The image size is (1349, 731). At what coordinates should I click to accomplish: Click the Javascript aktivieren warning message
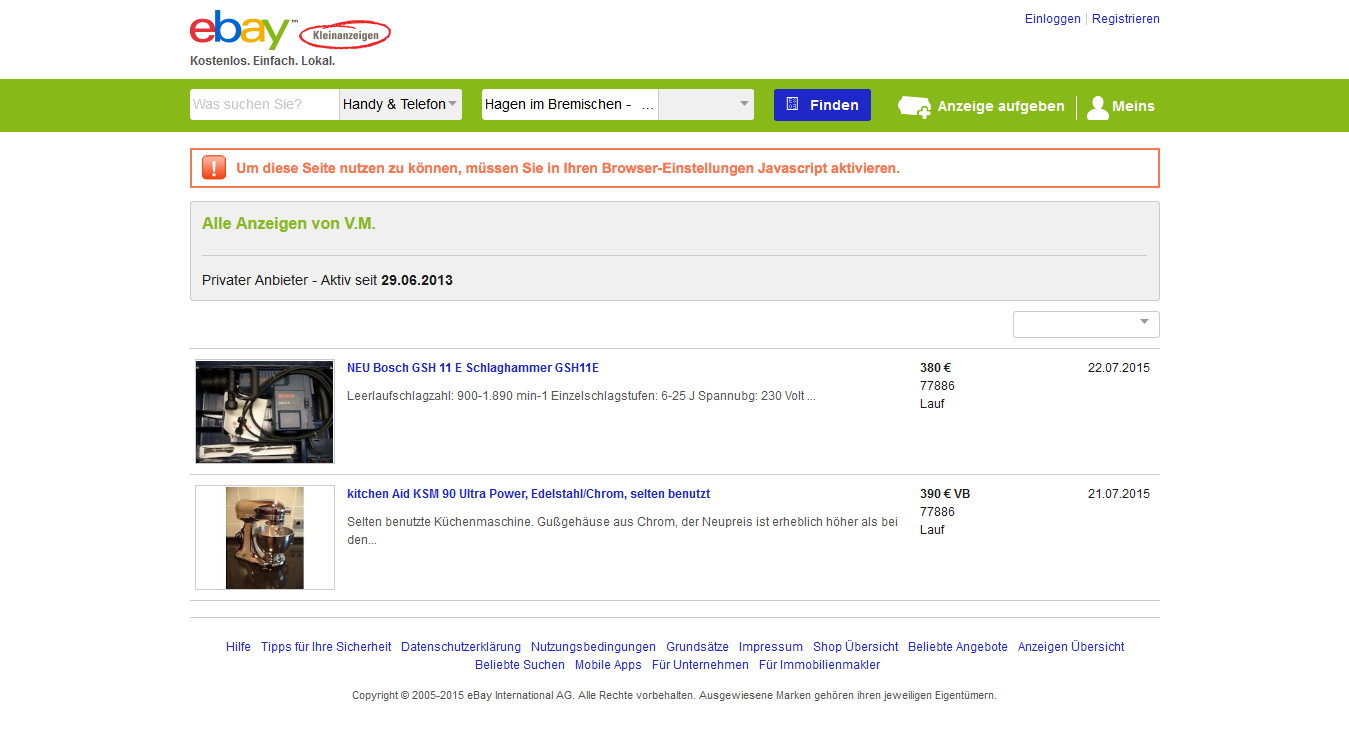coord(568,168)
